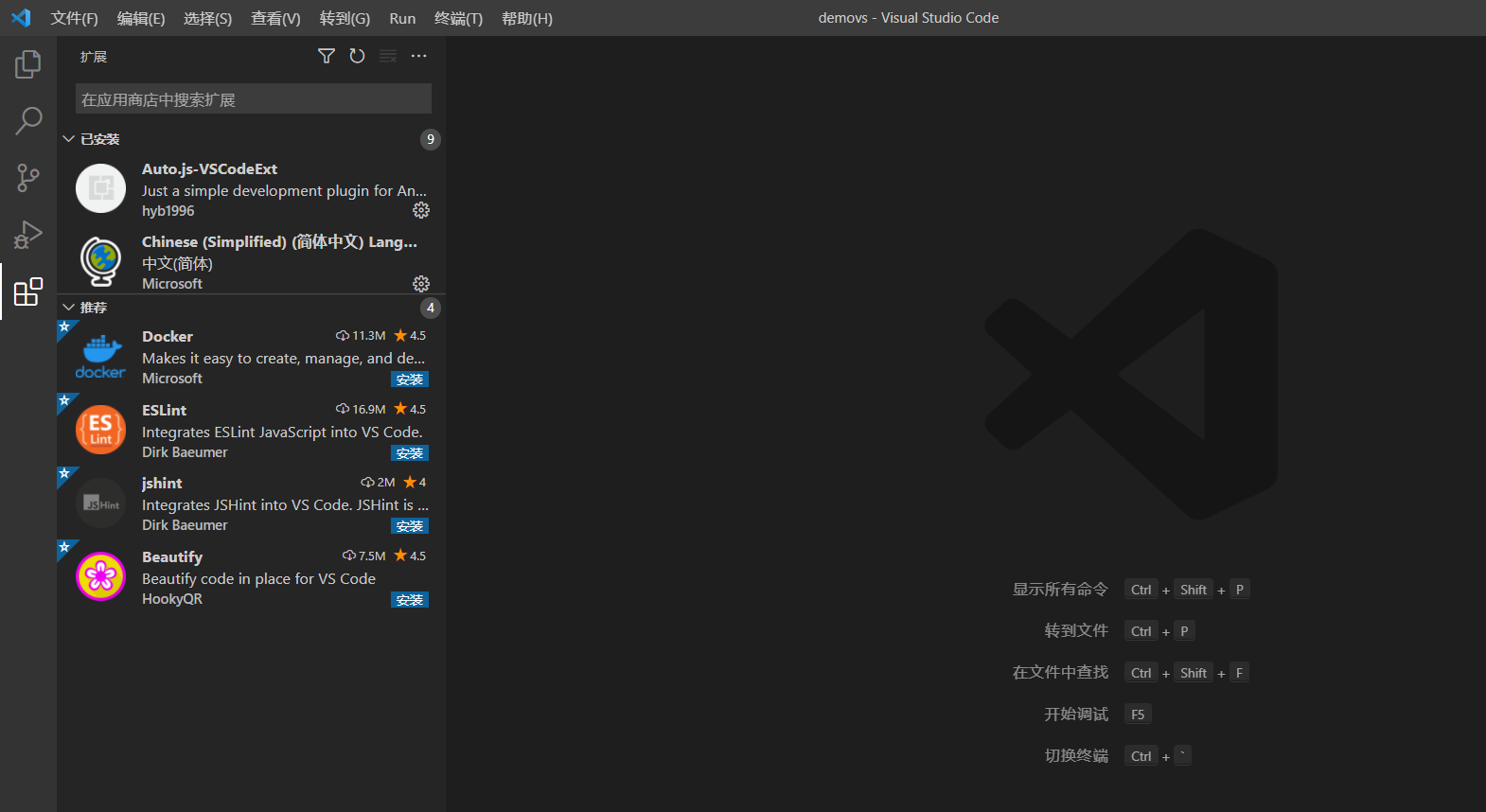
Task: Click the 扩展 panel title
Action: tap(94, 57)
